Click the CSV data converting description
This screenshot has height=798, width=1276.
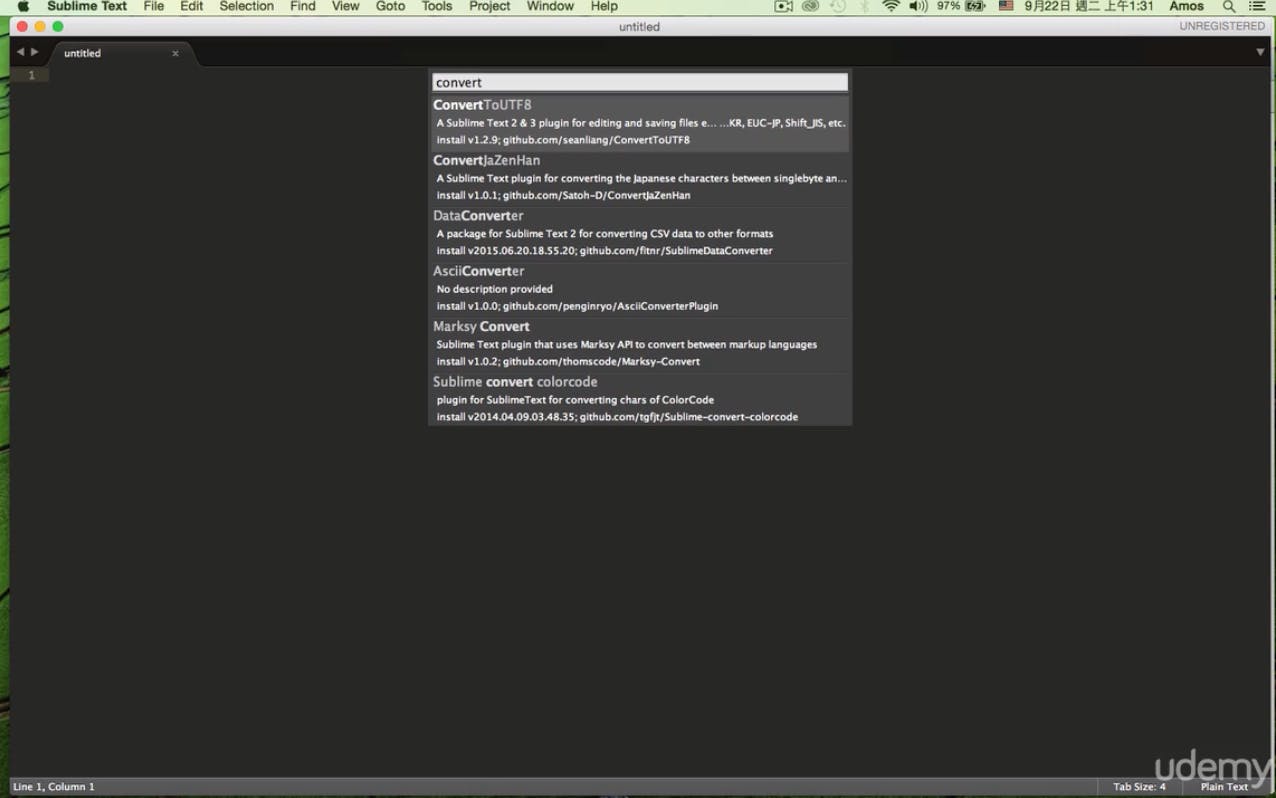[604, 234]
